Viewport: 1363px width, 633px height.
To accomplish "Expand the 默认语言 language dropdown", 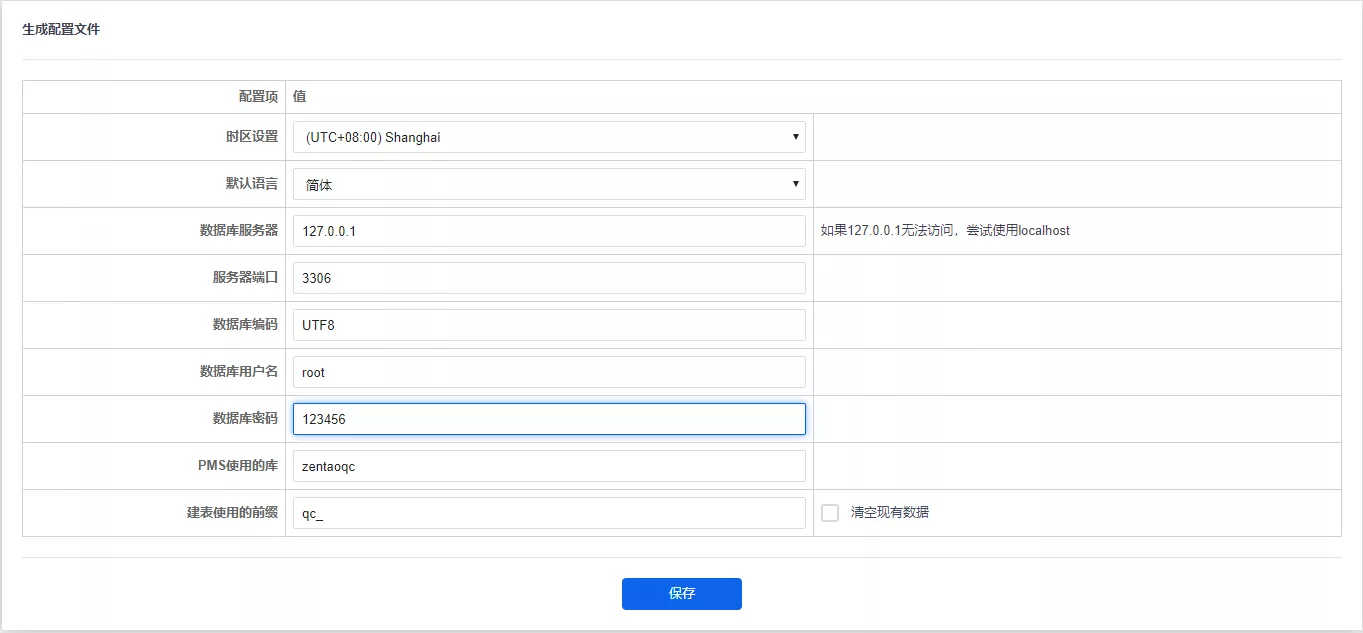I will (x=548, y=184).
